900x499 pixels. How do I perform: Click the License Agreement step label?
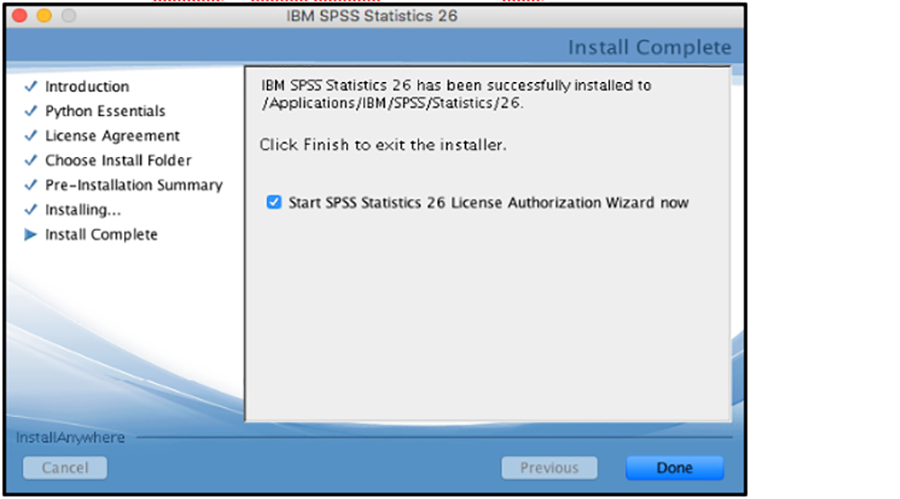[x=112, y=136]
